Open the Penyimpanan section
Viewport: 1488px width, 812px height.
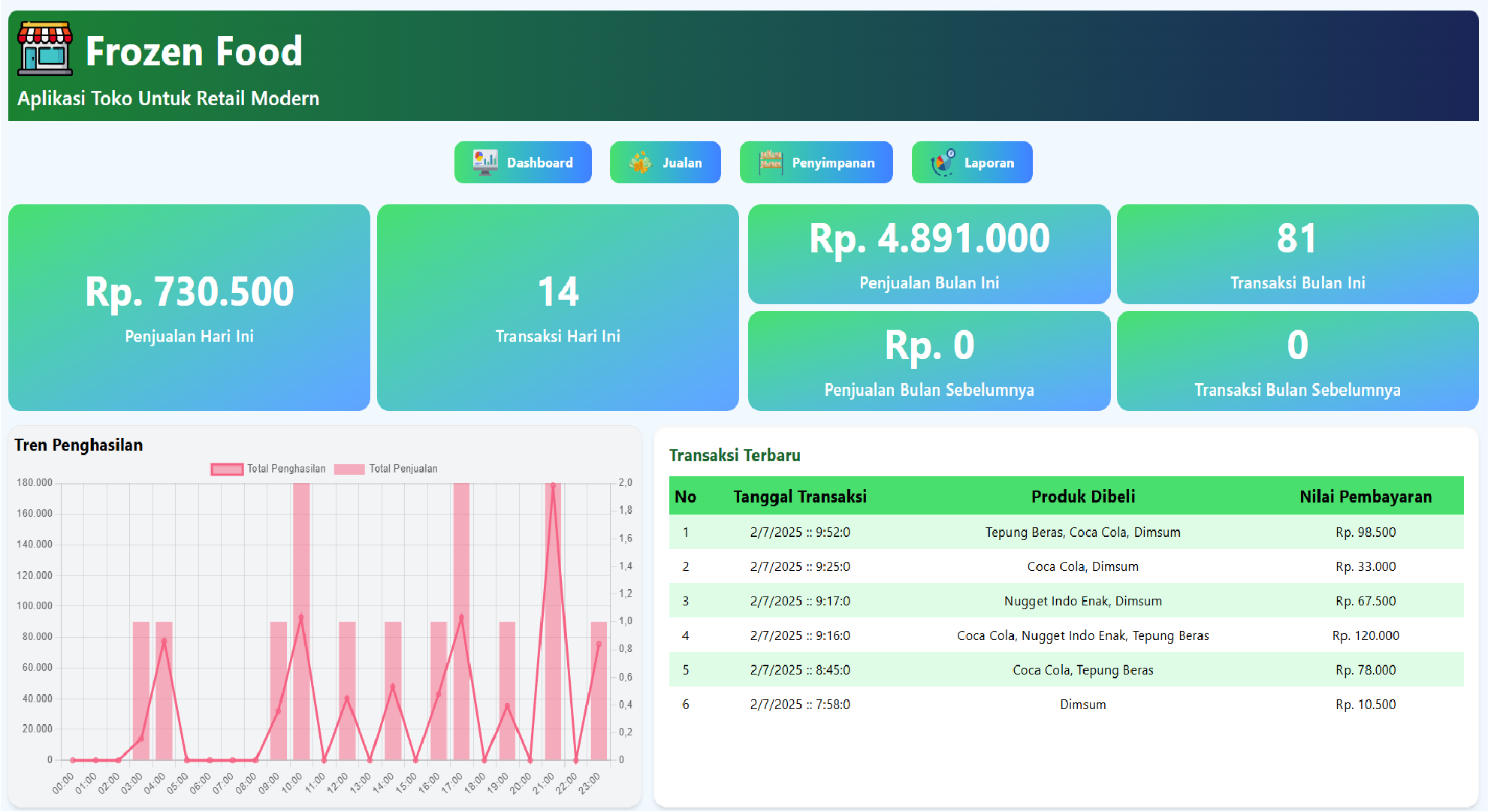[816, 162]
